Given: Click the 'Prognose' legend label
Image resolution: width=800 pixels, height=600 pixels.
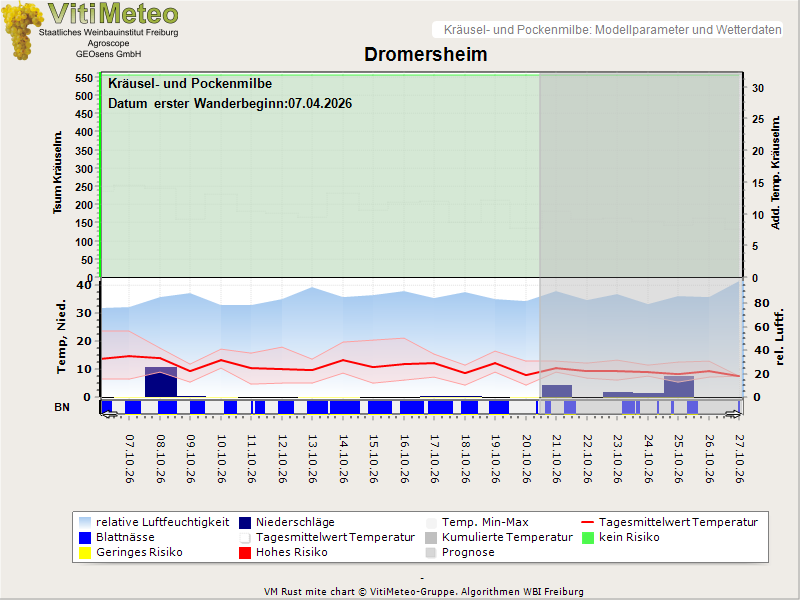Looking at the screenshot, I should [x=468, y=553].
